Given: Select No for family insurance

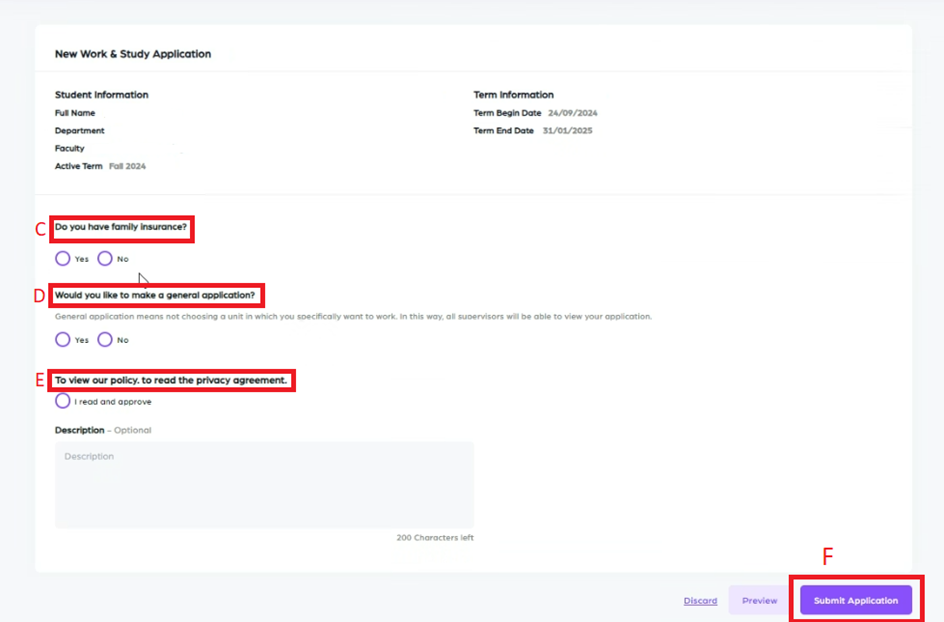Looking at the screenshot, I should coord(105,259).
